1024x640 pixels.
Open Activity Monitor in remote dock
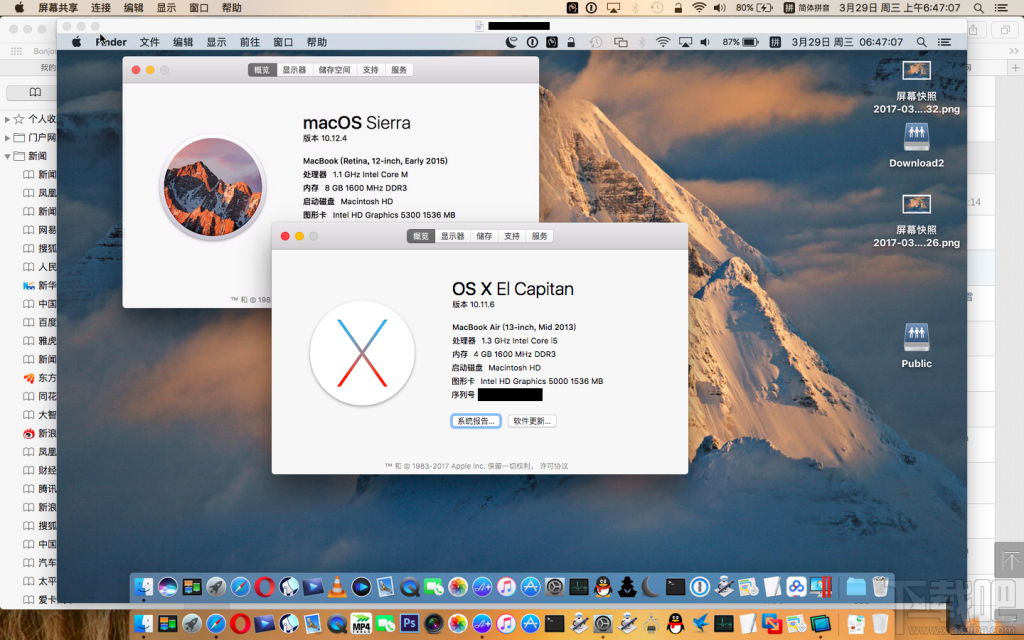tap(578, 587)
